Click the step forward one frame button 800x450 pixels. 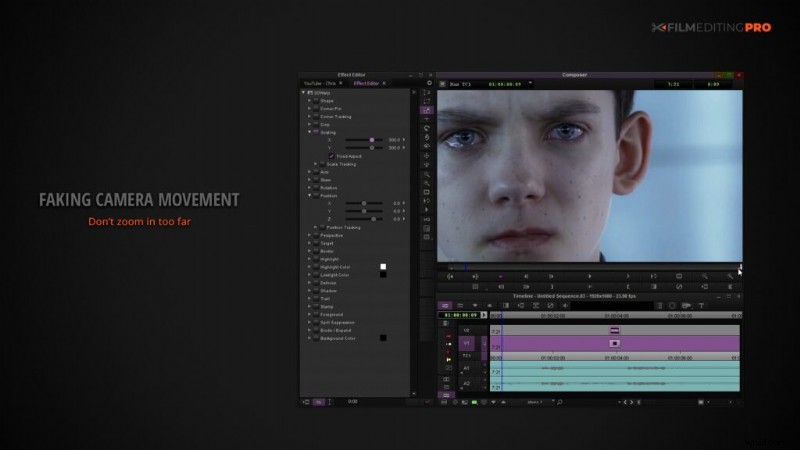(x=551, y=277)
